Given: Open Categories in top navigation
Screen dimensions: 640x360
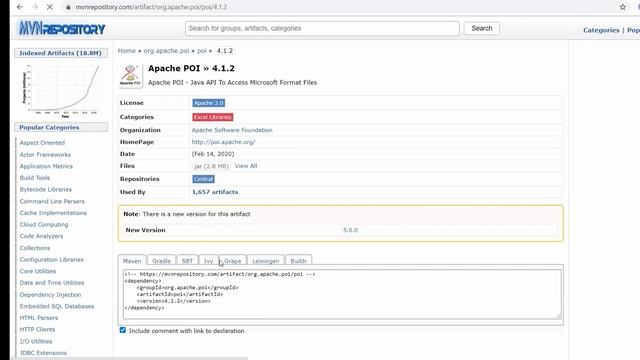Looking at the screenshot, I should point(601,30).
